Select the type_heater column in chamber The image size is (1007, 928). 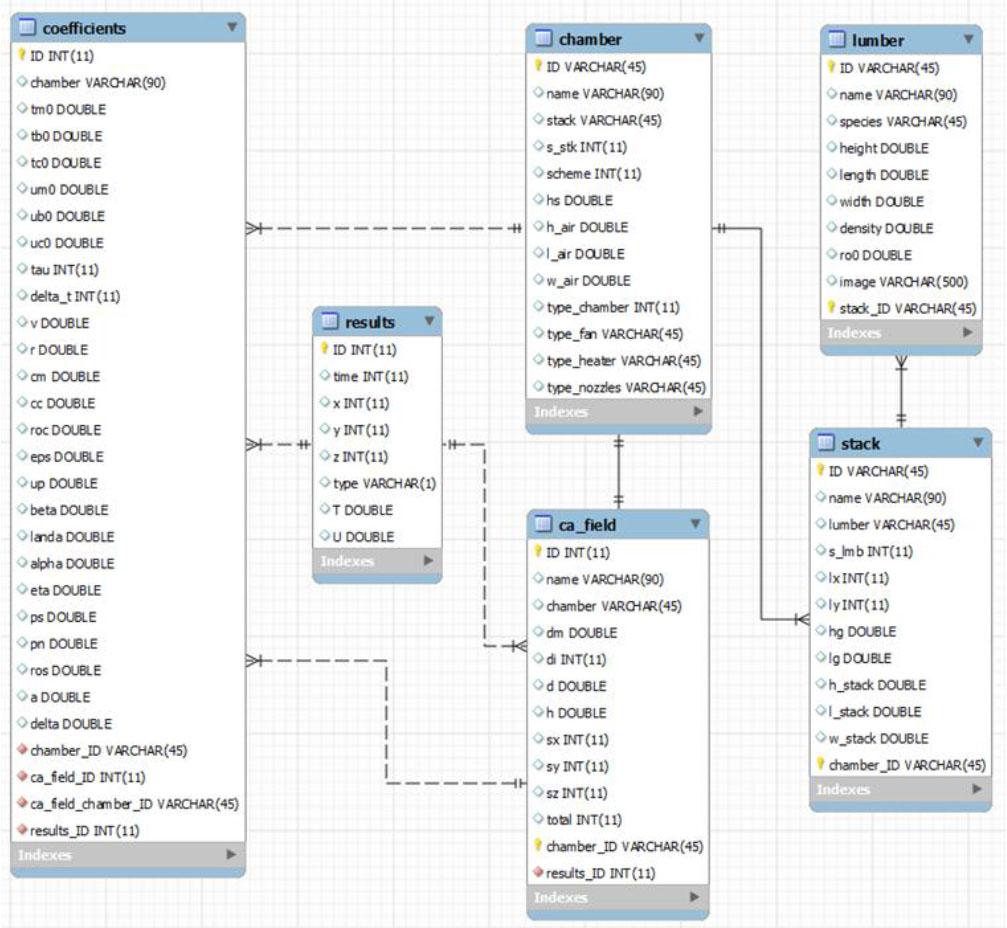[624, 360]
